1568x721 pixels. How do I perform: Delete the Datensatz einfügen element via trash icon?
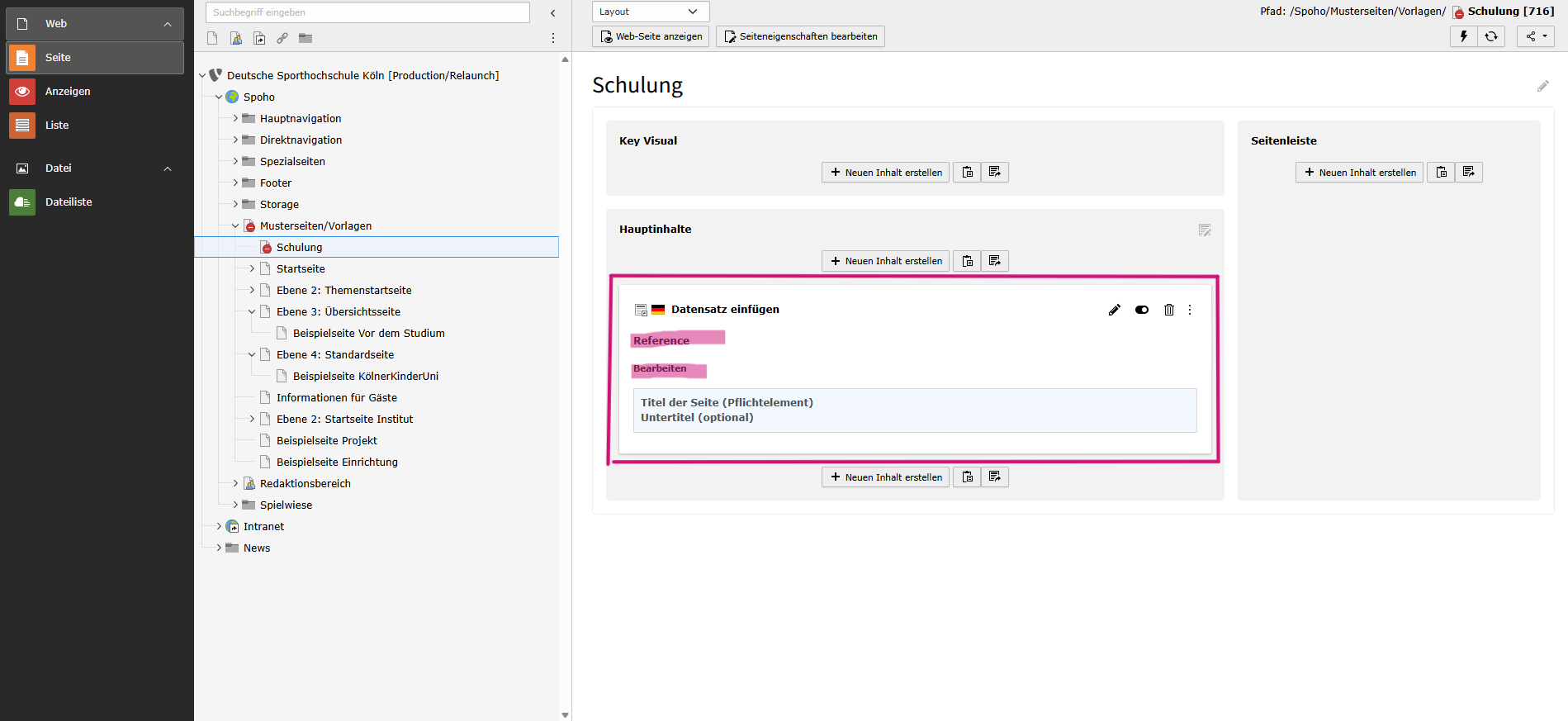pyautogui.click(x=1168, y=310)
